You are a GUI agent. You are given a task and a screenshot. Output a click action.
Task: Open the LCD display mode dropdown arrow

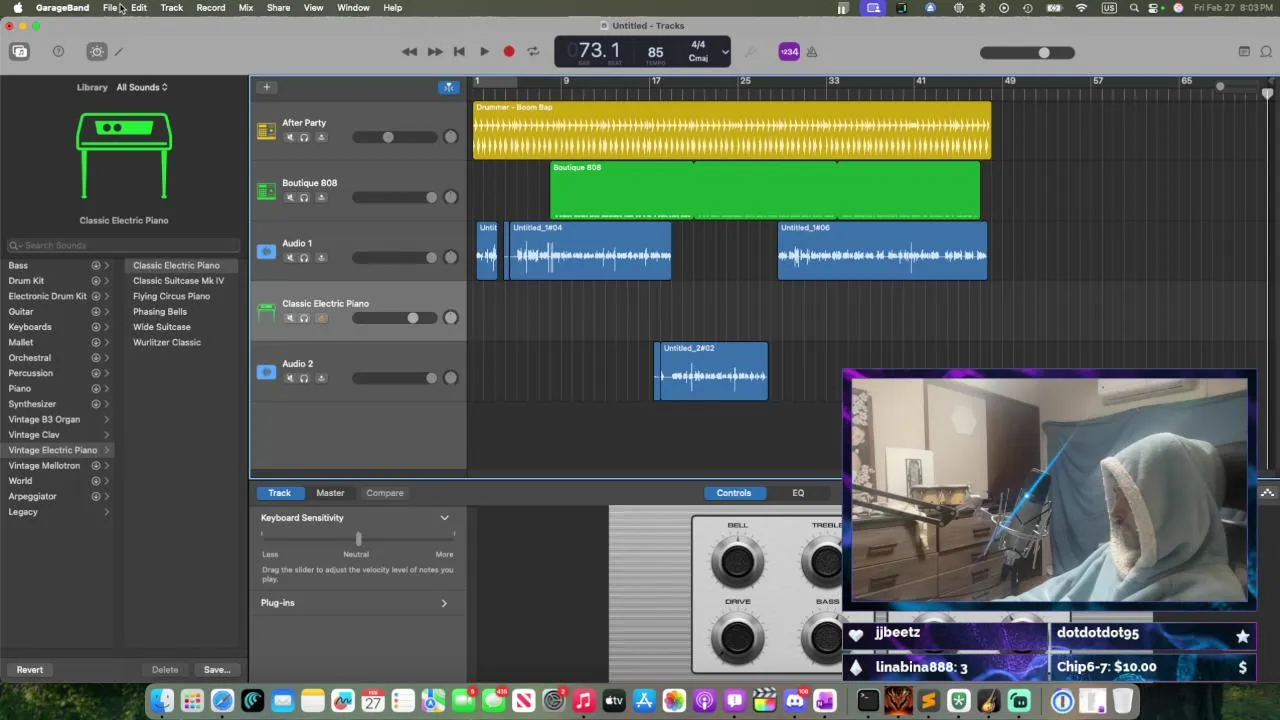725,52
